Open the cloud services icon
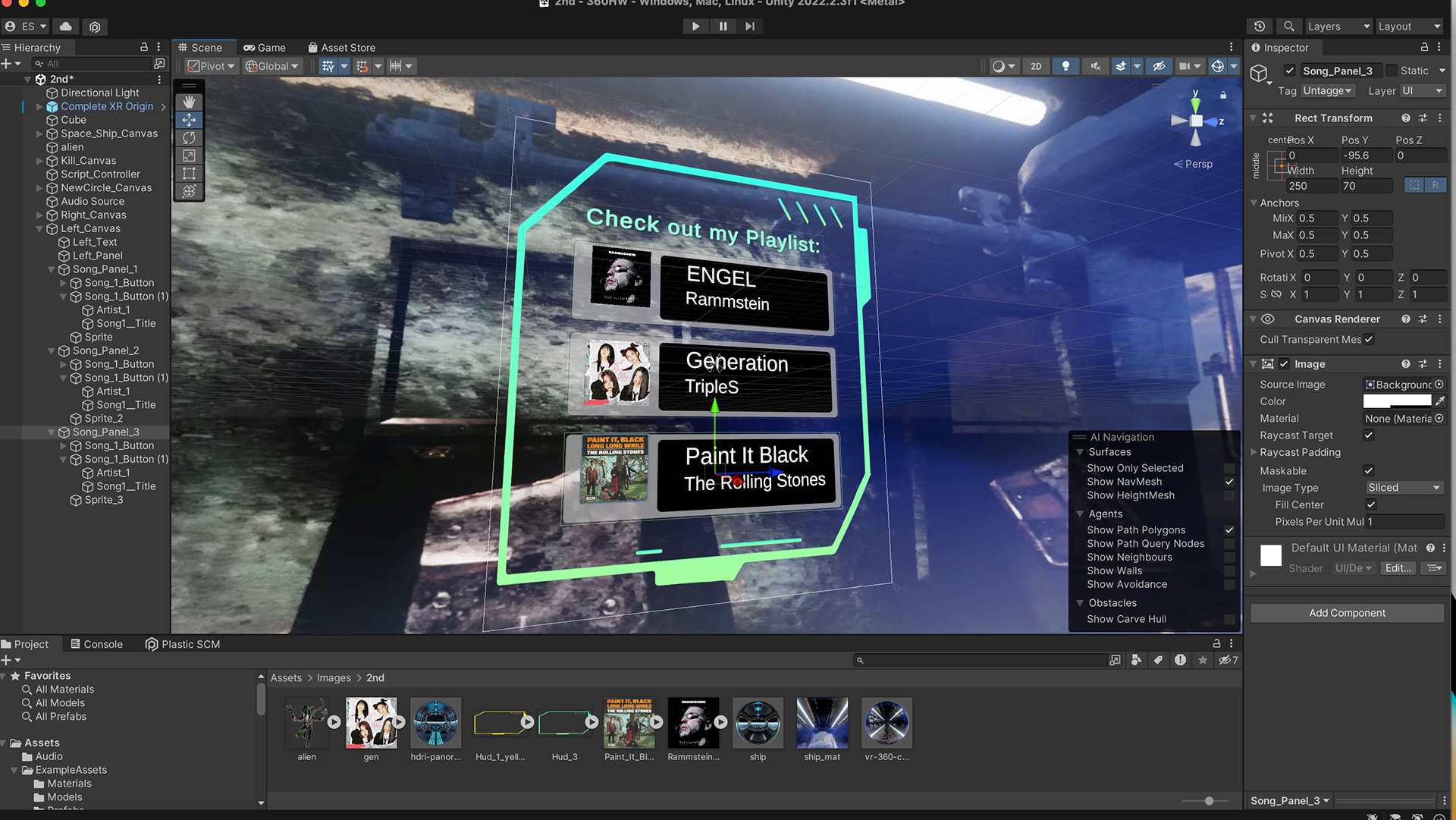The image size is (1456, 820). [66, 27]
